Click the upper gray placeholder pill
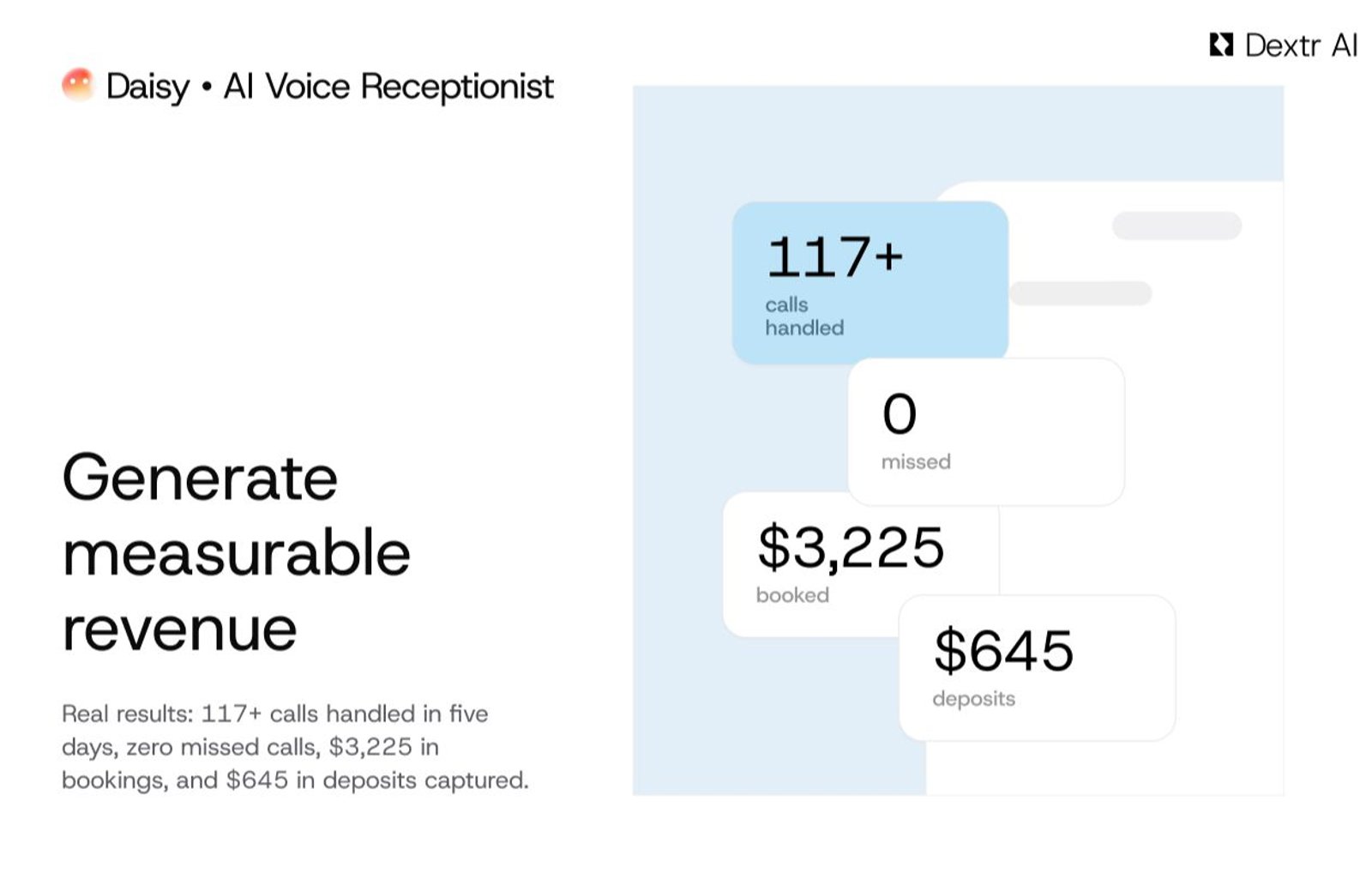 pos(1176,226)
